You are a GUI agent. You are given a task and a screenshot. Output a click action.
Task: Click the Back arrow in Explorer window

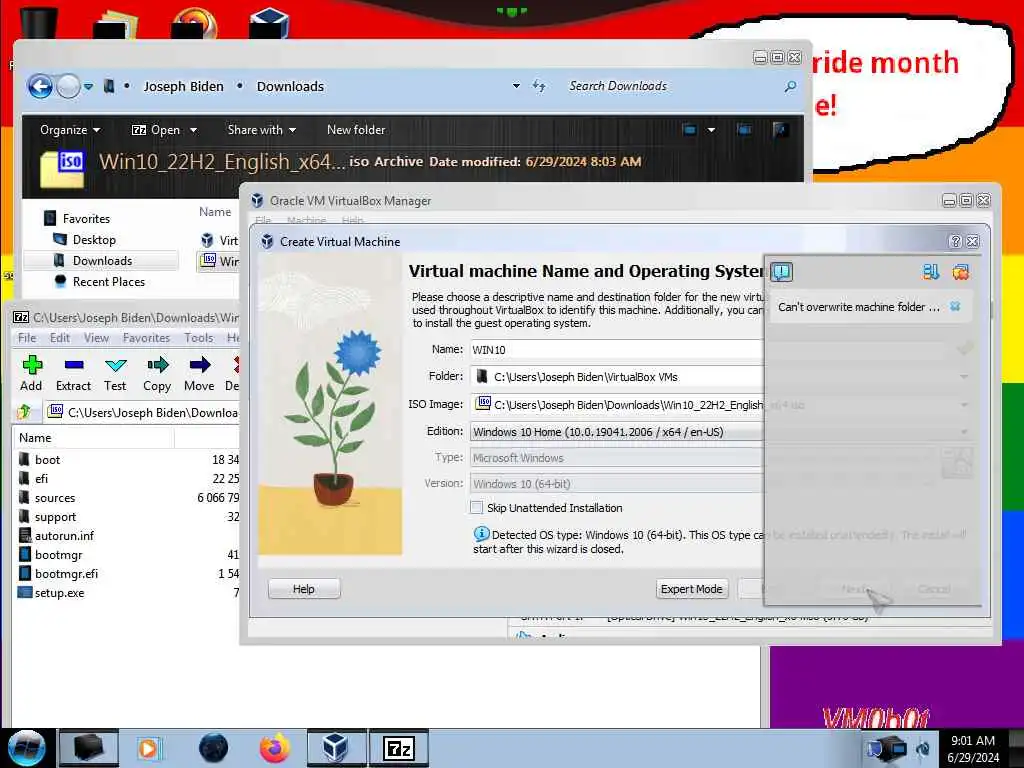(x=40, y=86)
